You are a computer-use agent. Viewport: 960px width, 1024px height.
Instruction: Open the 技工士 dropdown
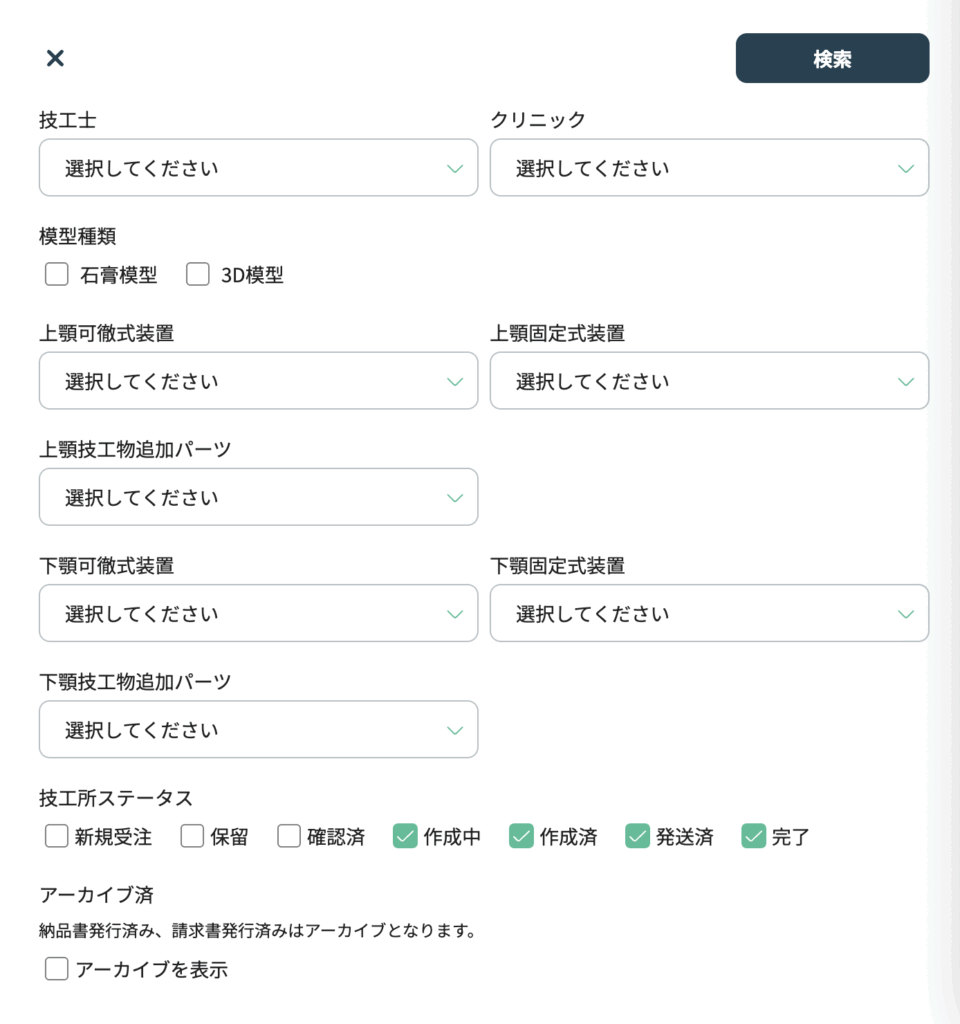point(258,168)
